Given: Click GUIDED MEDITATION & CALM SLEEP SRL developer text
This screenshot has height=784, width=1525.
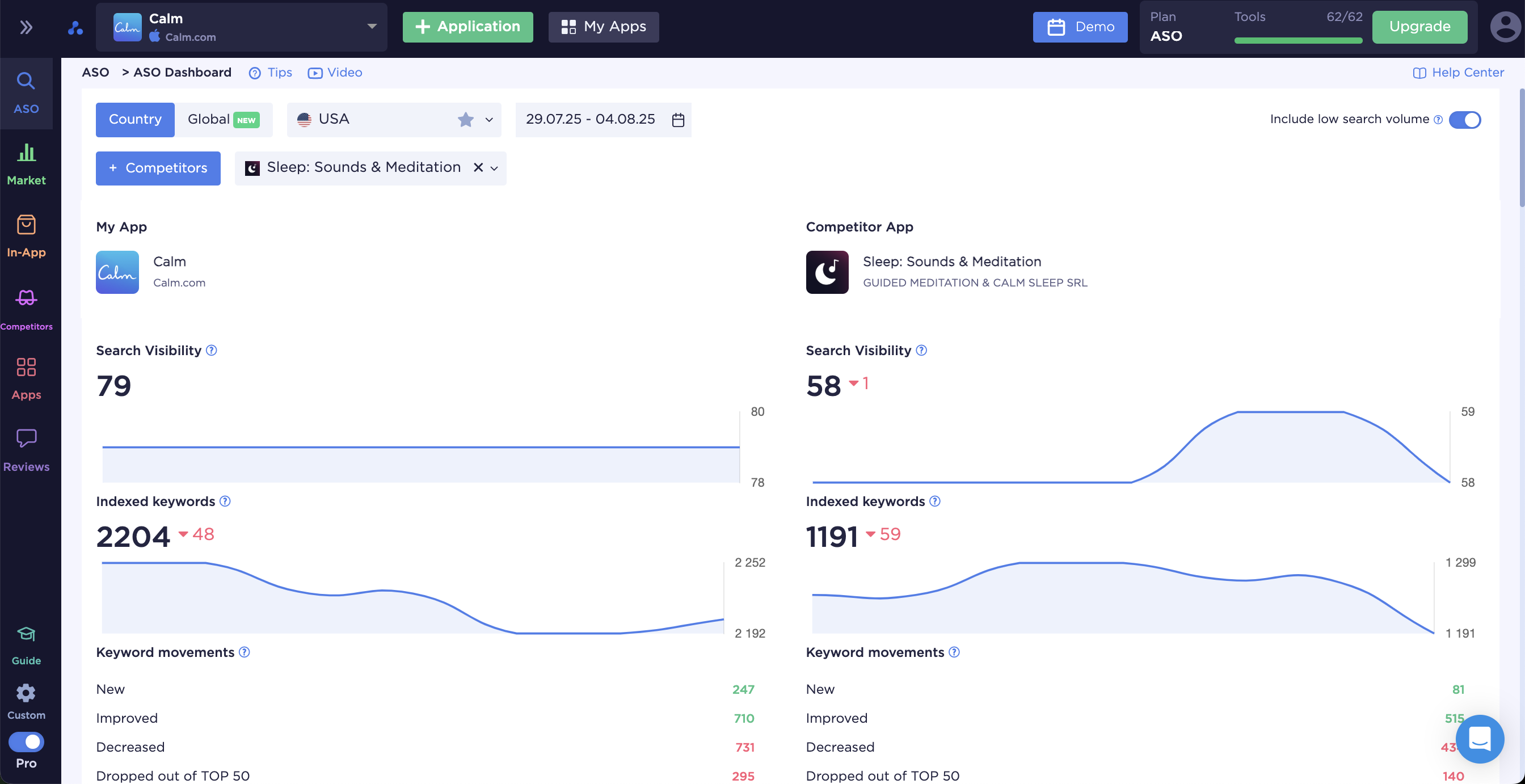Looking at the screenshot, I should (x=975, y=283).
